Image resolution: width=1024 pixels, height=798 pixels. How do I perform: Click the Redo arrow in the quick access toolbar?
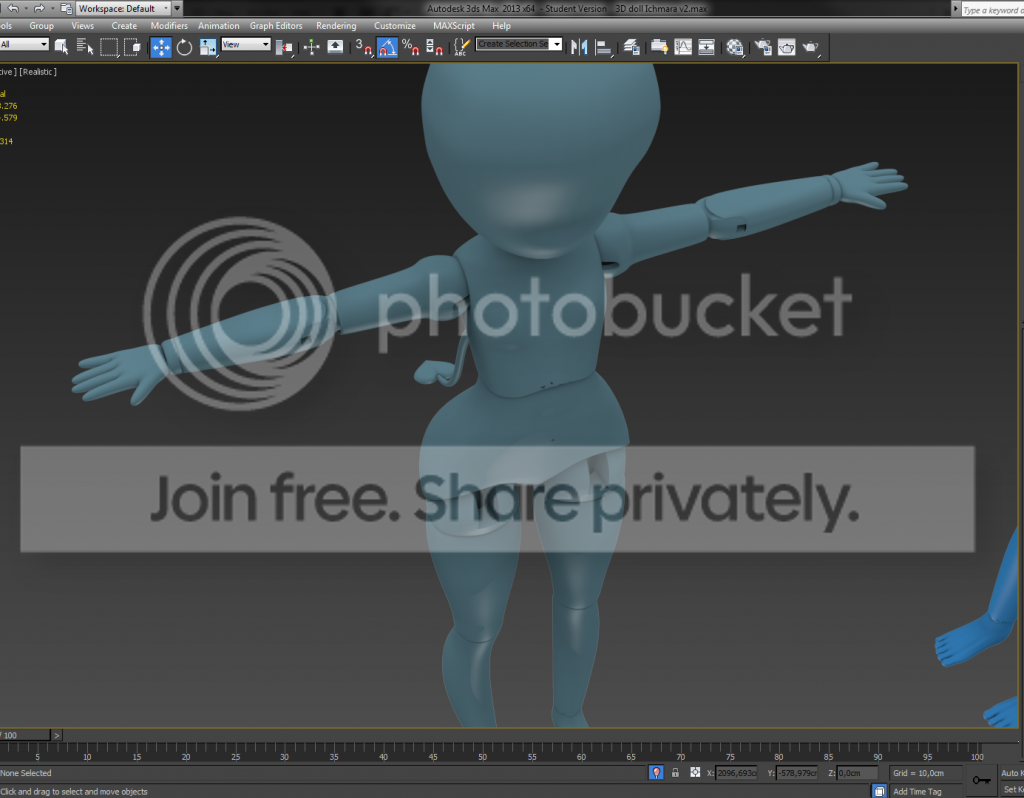tap(39, 8)
